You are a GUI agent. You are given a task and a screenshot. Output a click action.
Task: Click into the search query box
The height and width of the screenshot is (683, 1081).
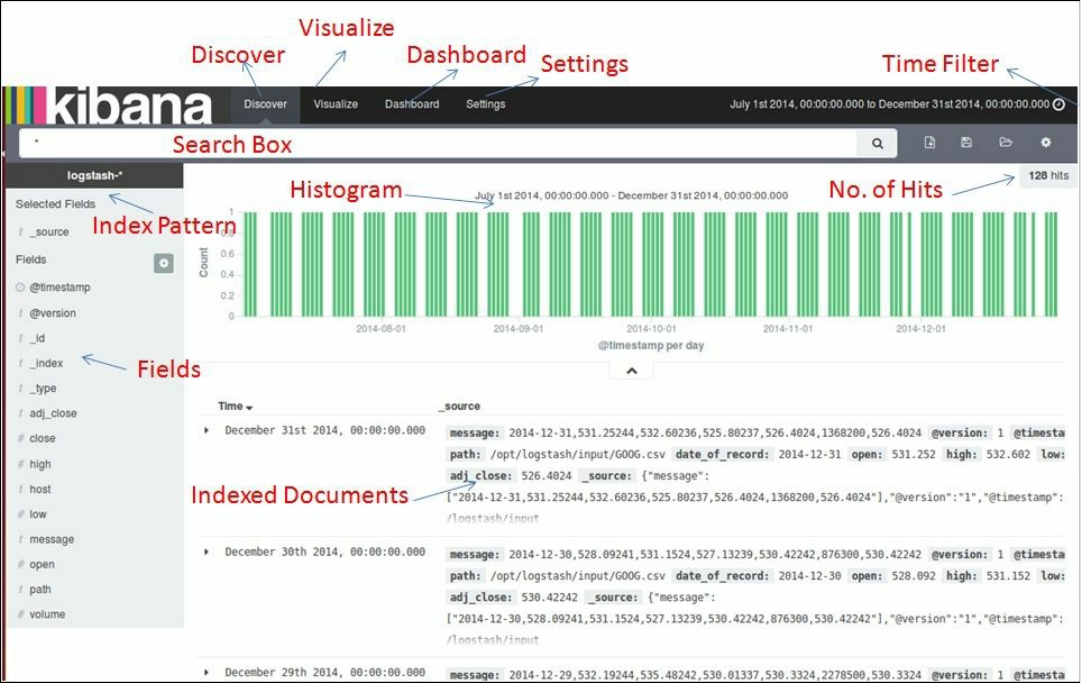(438, 143)
